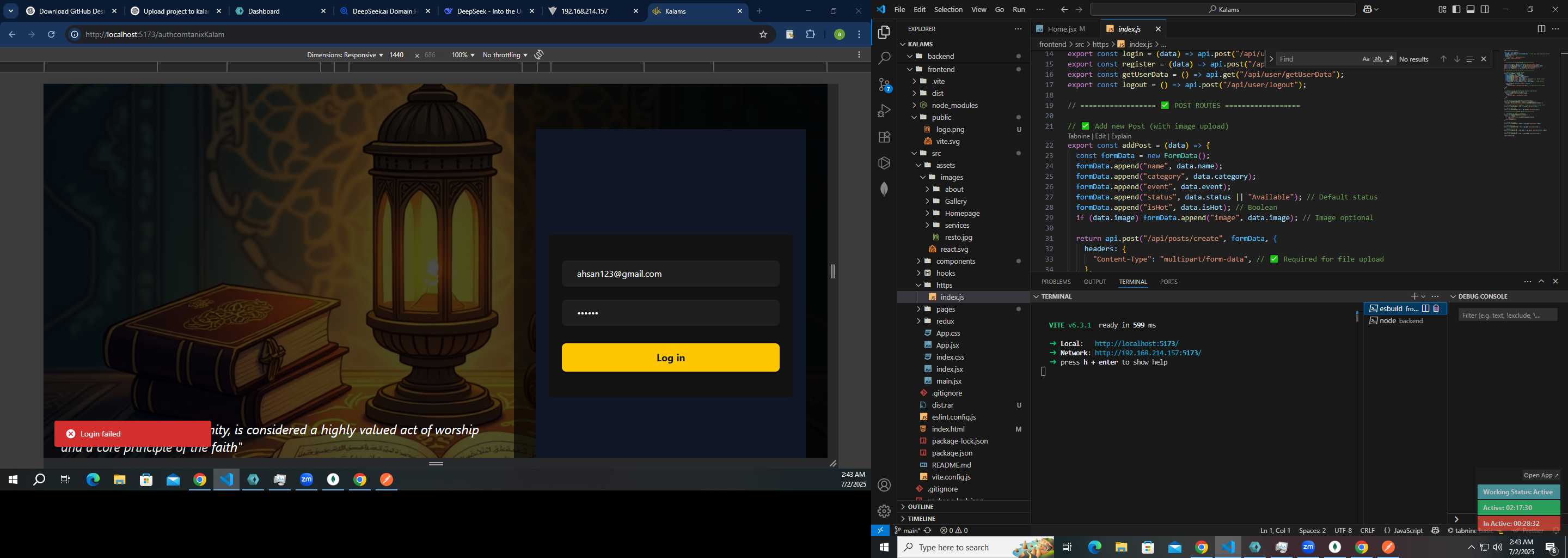Kill the esbuild terminal with the trash icon
This screenshot has width=1568, height=558.
tap(1437, 309)
